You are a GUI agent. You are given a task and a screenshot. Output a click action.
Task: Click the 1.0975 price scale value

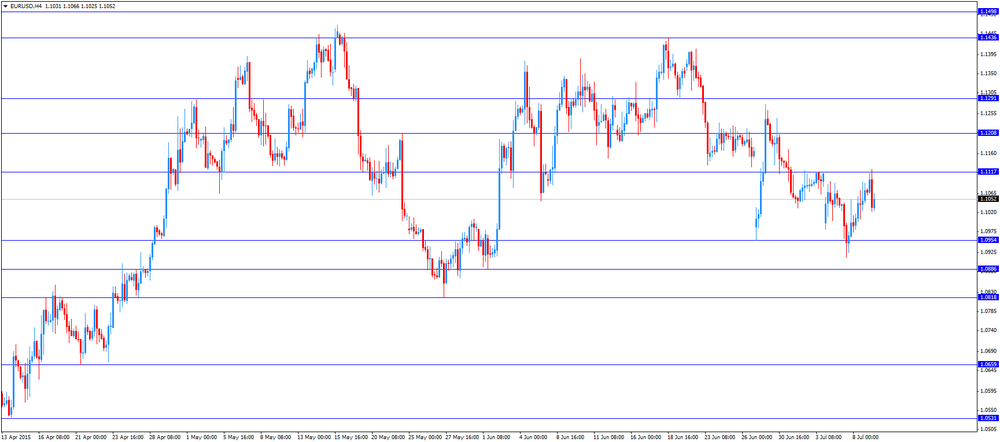(988, 232)
